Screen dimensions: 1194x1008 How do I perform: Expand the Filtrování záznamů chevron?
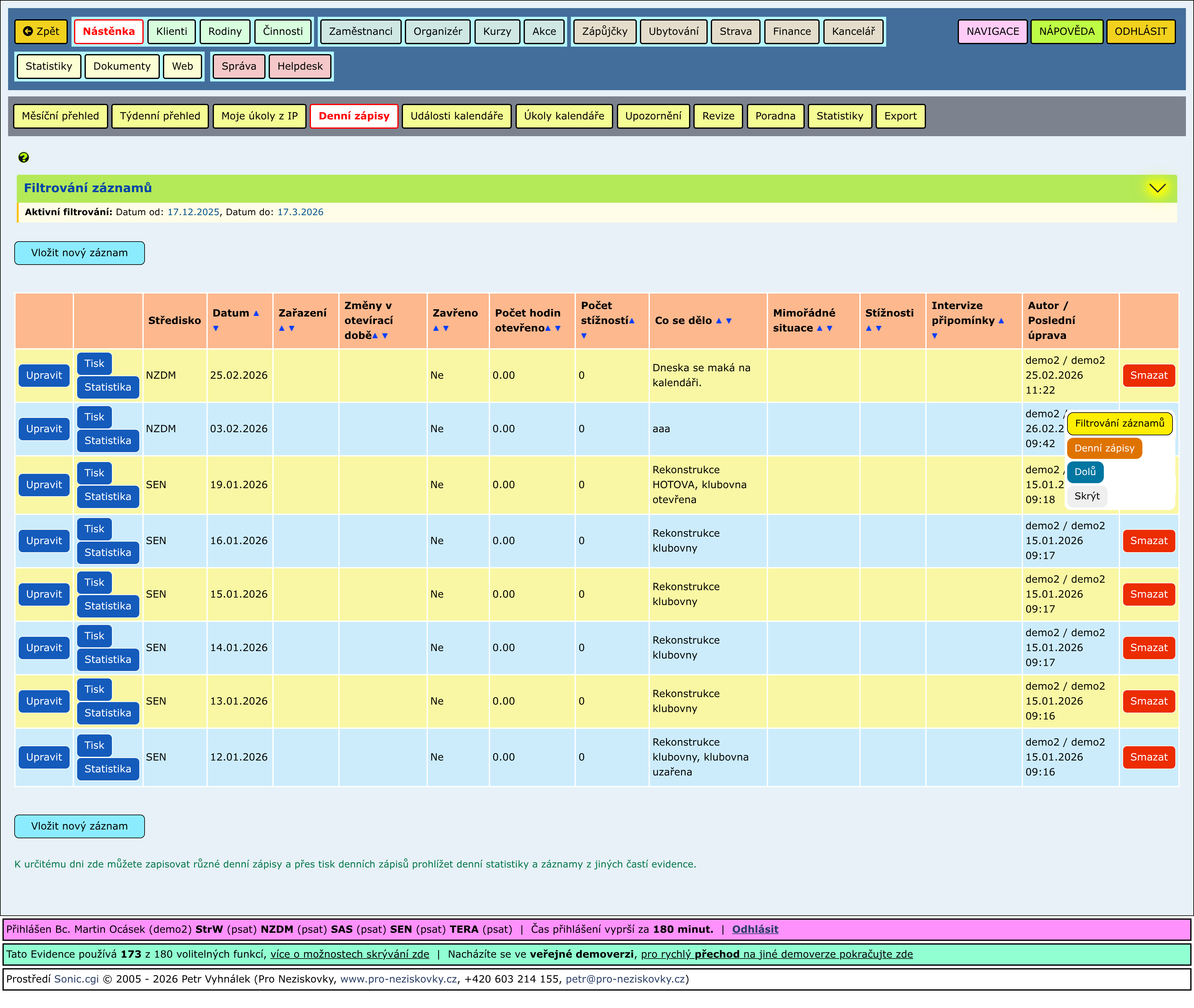pyautogui.click(x=1157, y=188)
